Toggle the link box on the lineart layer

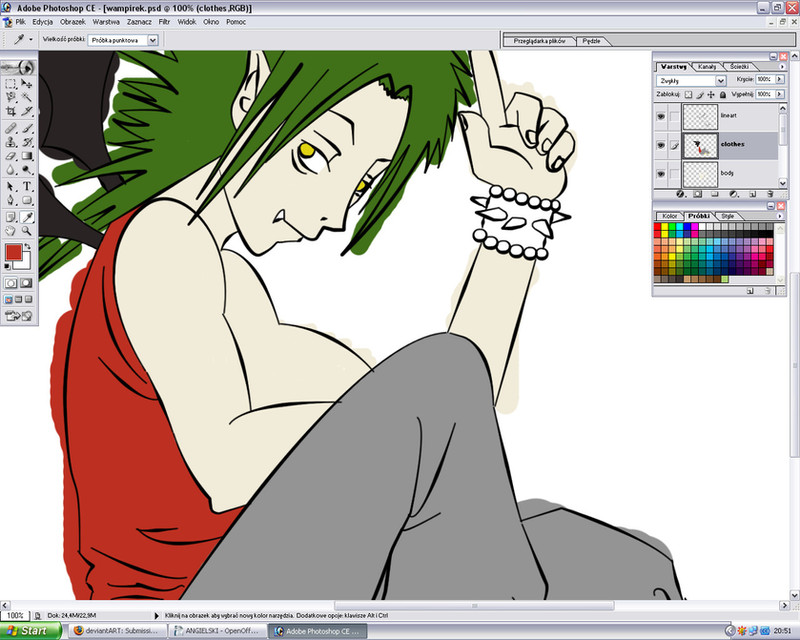(674, 116)
